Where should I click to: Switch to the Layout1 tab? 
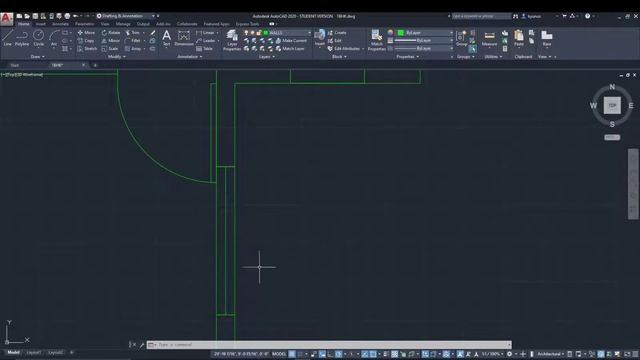(x=33, y=352)
